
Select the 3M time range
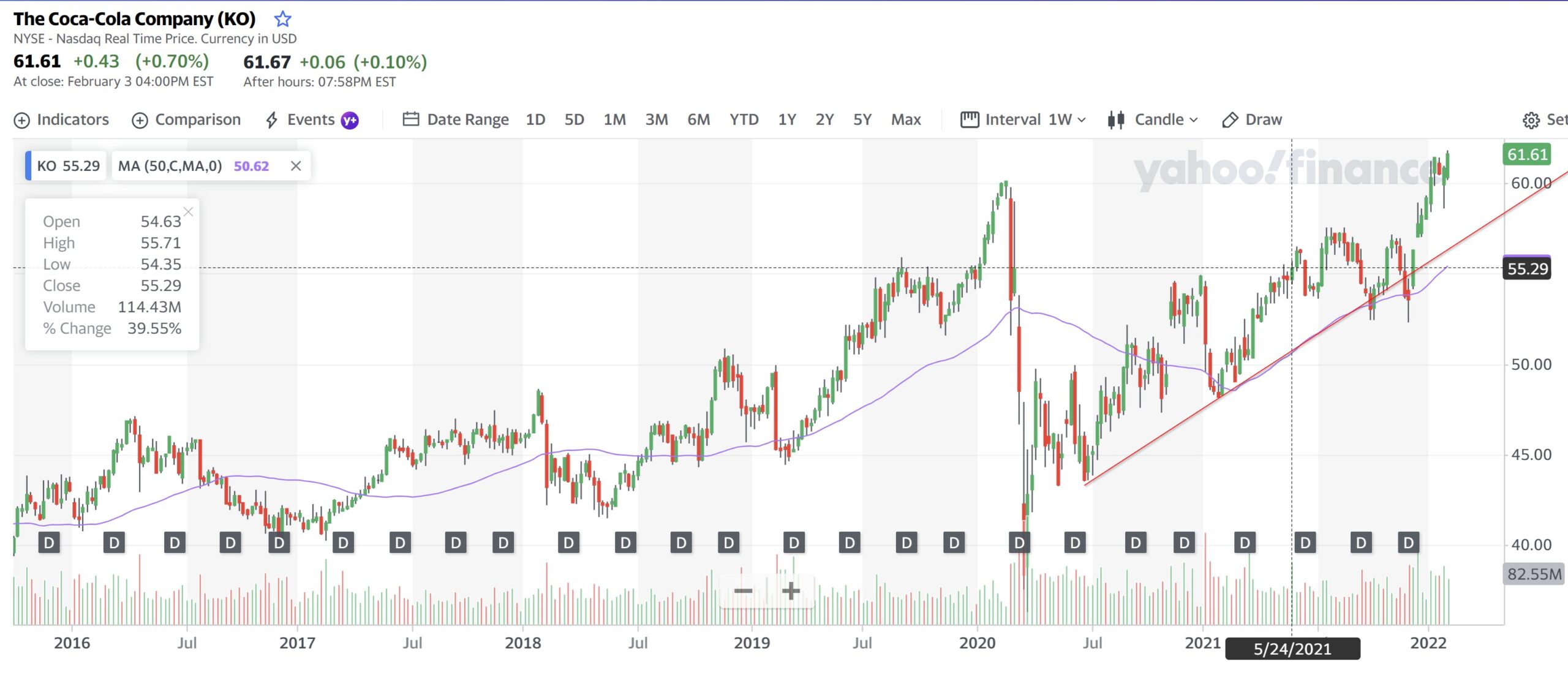[657, 119]
